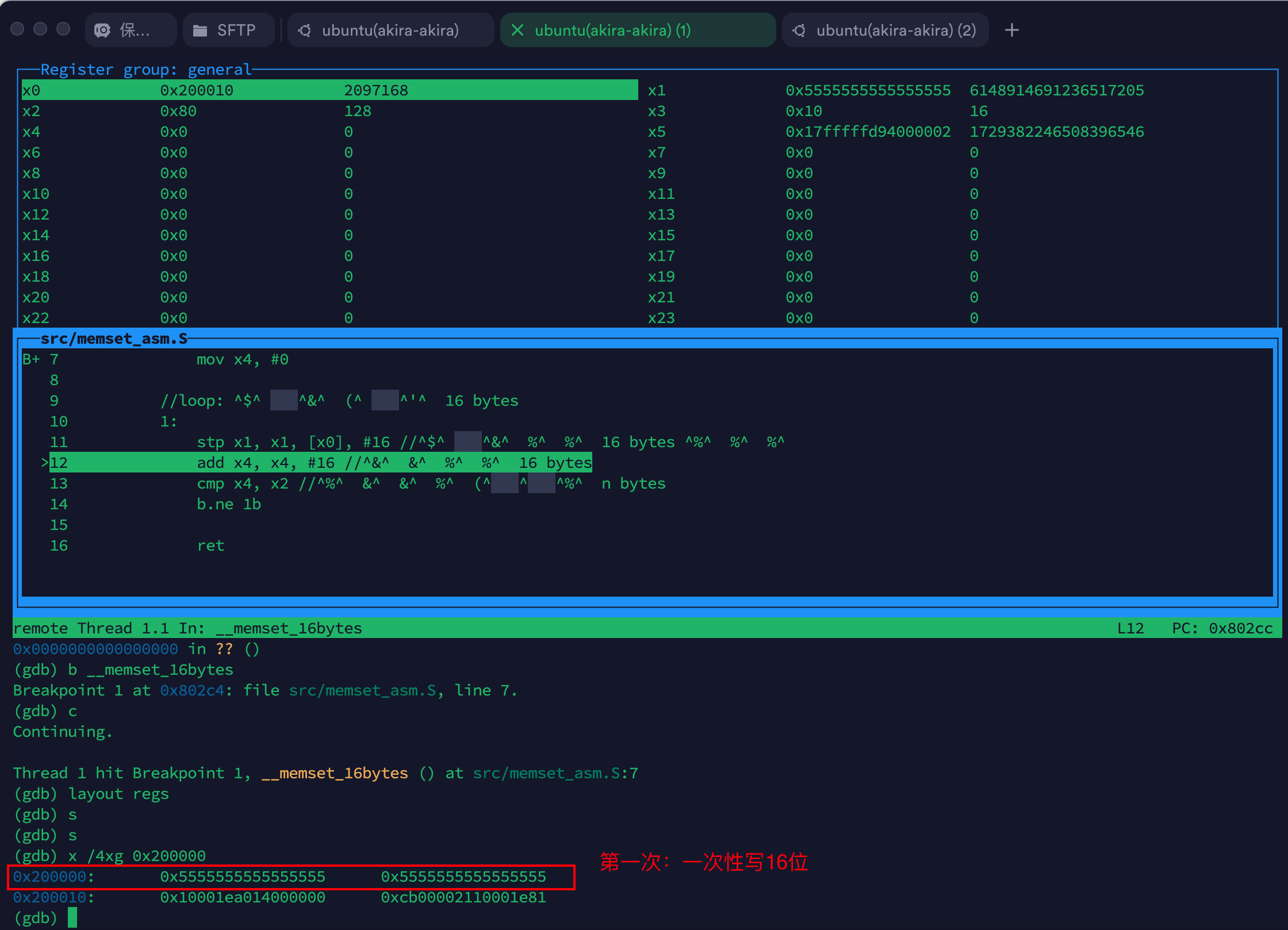
Task: Open a new tab with plus icon
Action: (1012, 30)
